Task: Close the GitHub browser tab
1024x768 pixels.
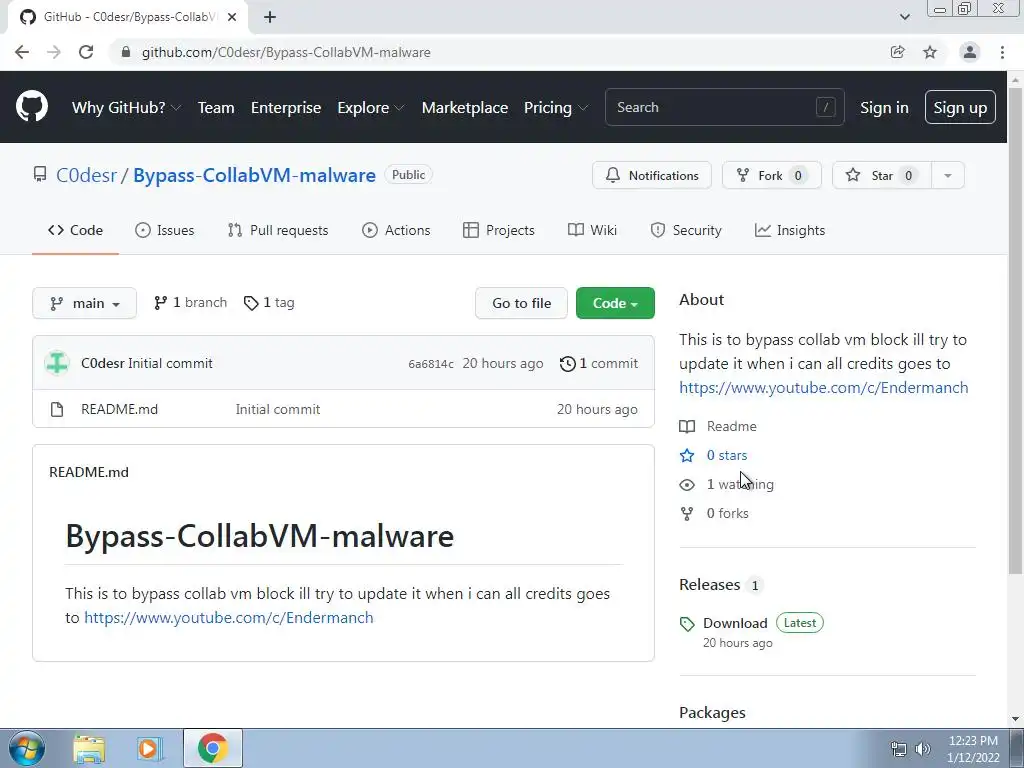Action: point(232,17)
